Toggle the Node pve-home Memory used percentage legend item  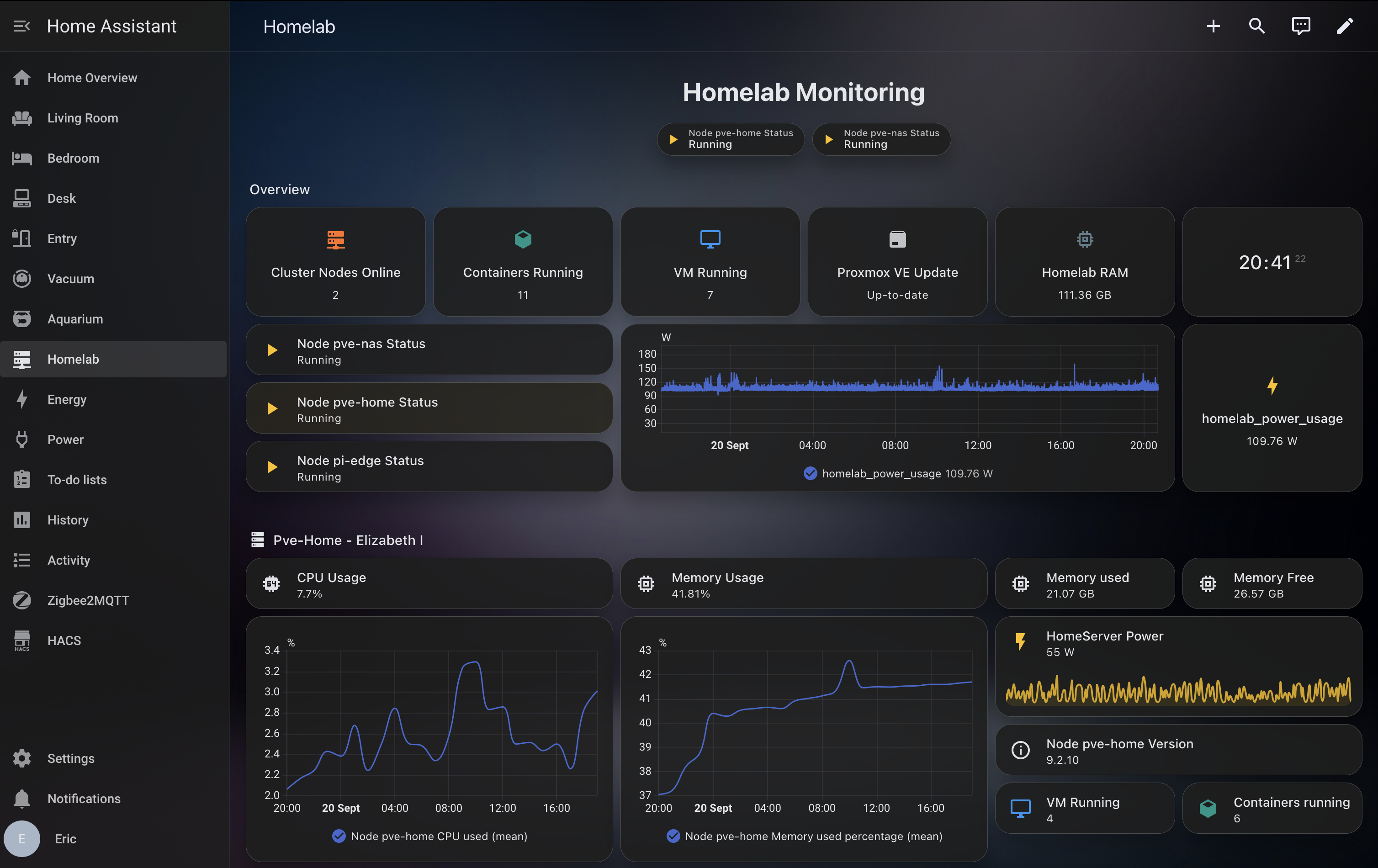pos(804,836)
